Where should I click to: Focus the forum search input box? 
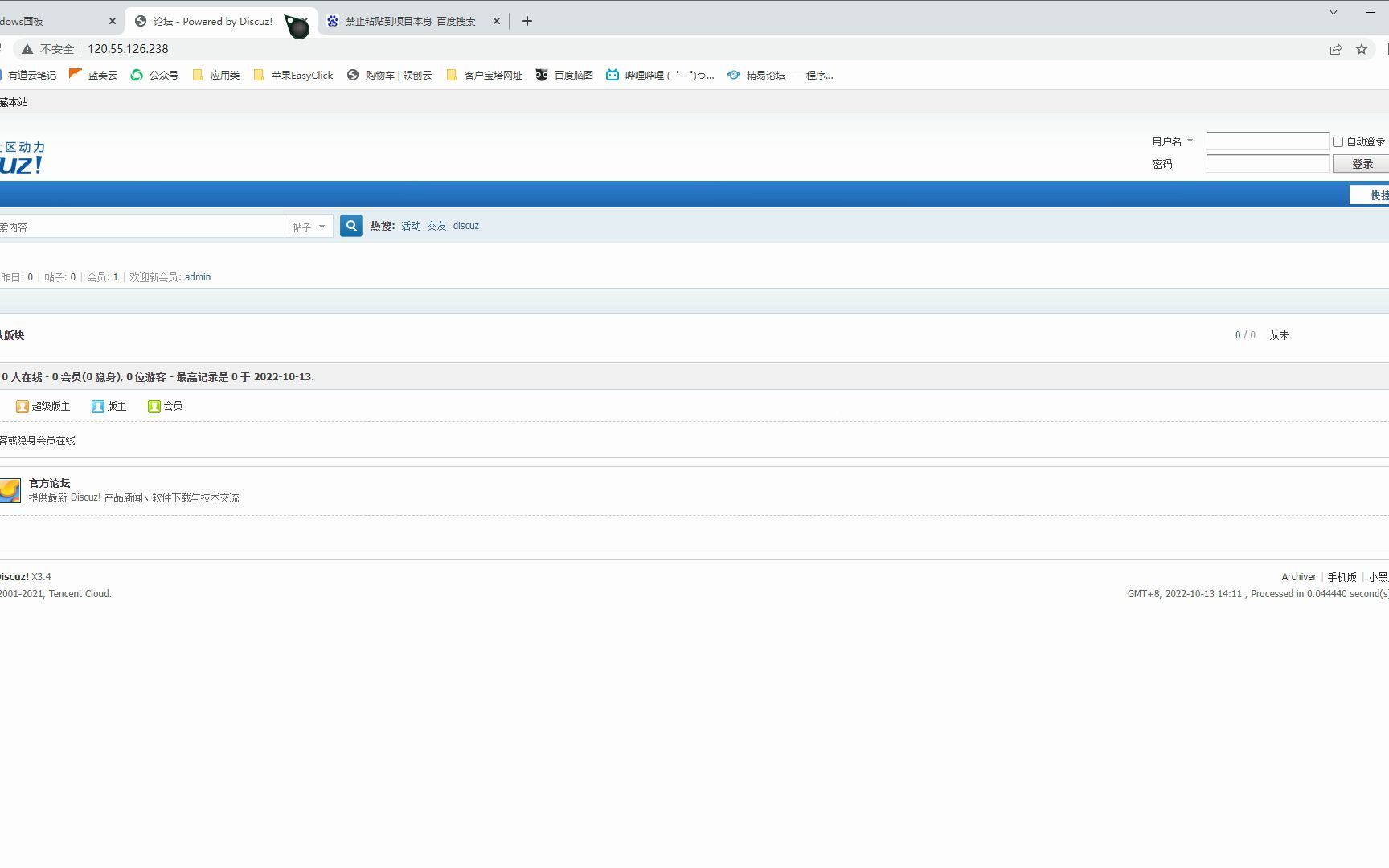[142, 227]
